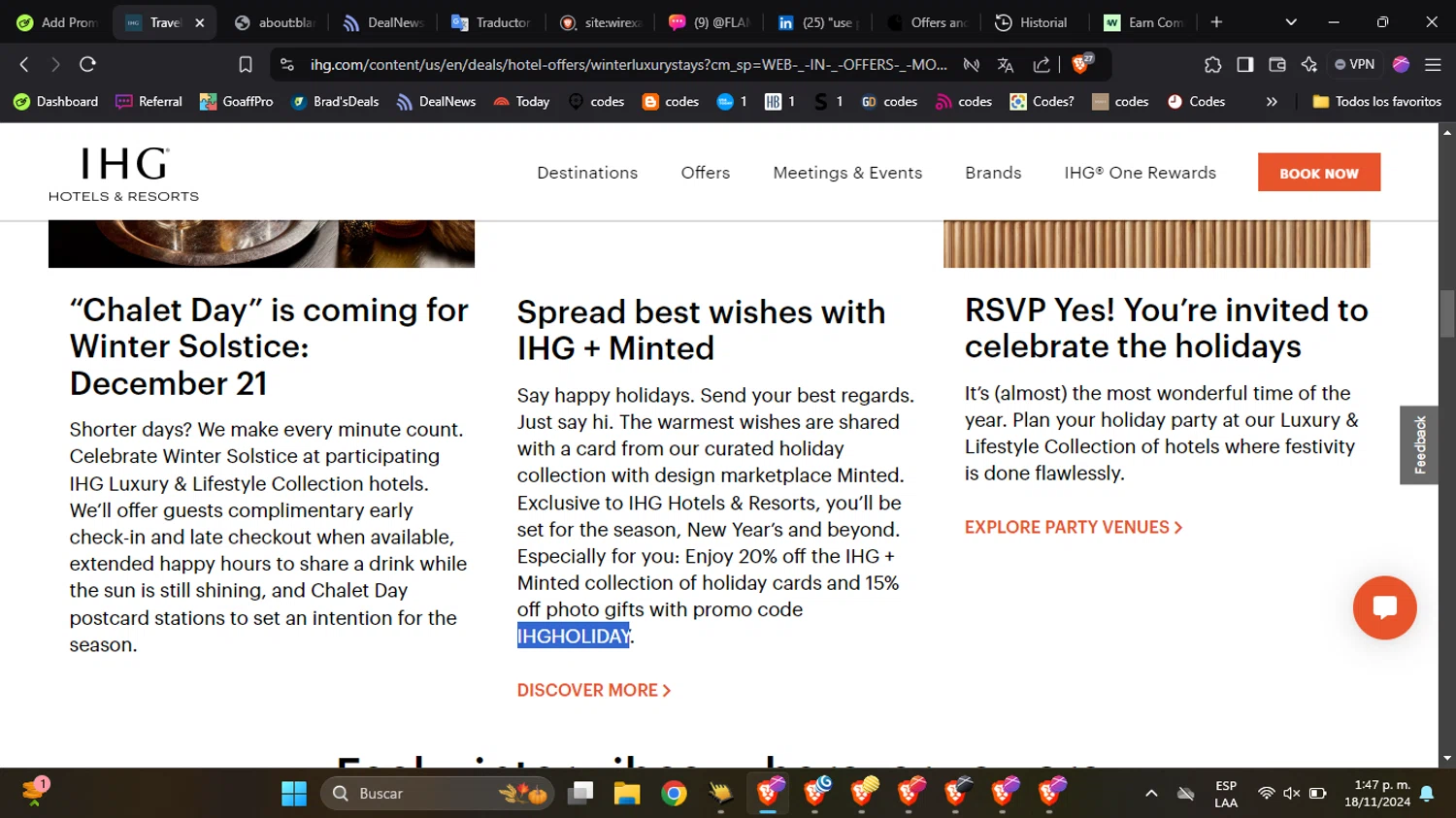Close the active Travel tab

(x=200, y=22)
